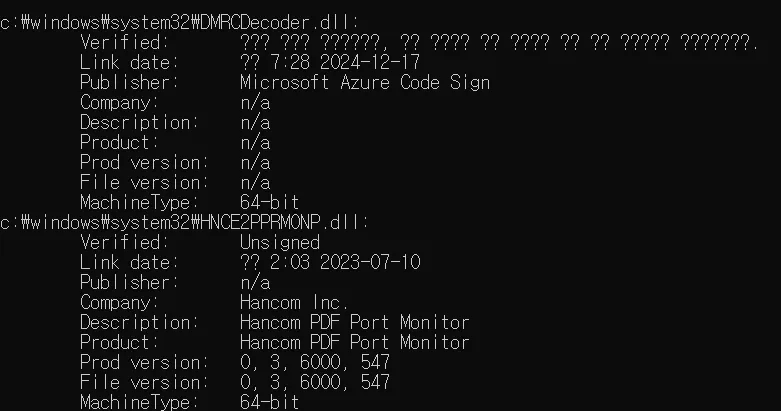The height and width of the screenshot is (411, 781).
Task: Click Hancom PDF Port Monitor product value
Action: [x=355, y=342]
